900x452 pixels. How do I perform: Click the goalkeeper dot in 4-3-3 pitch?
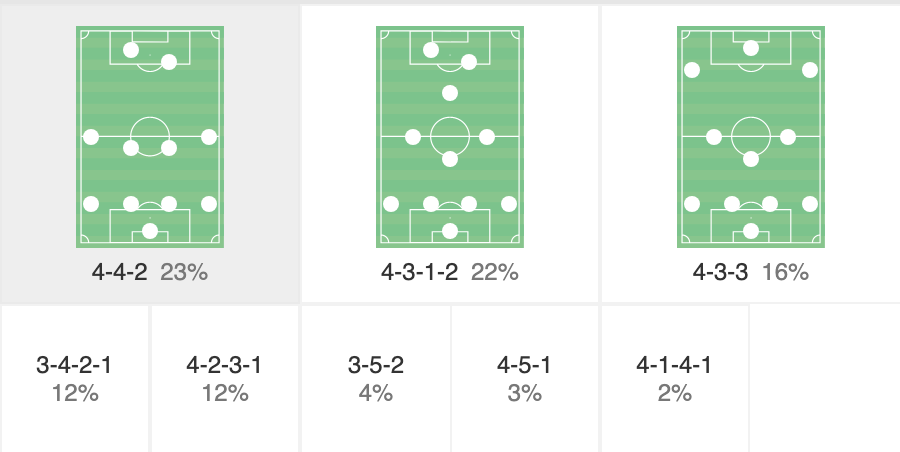pos(751,231)
